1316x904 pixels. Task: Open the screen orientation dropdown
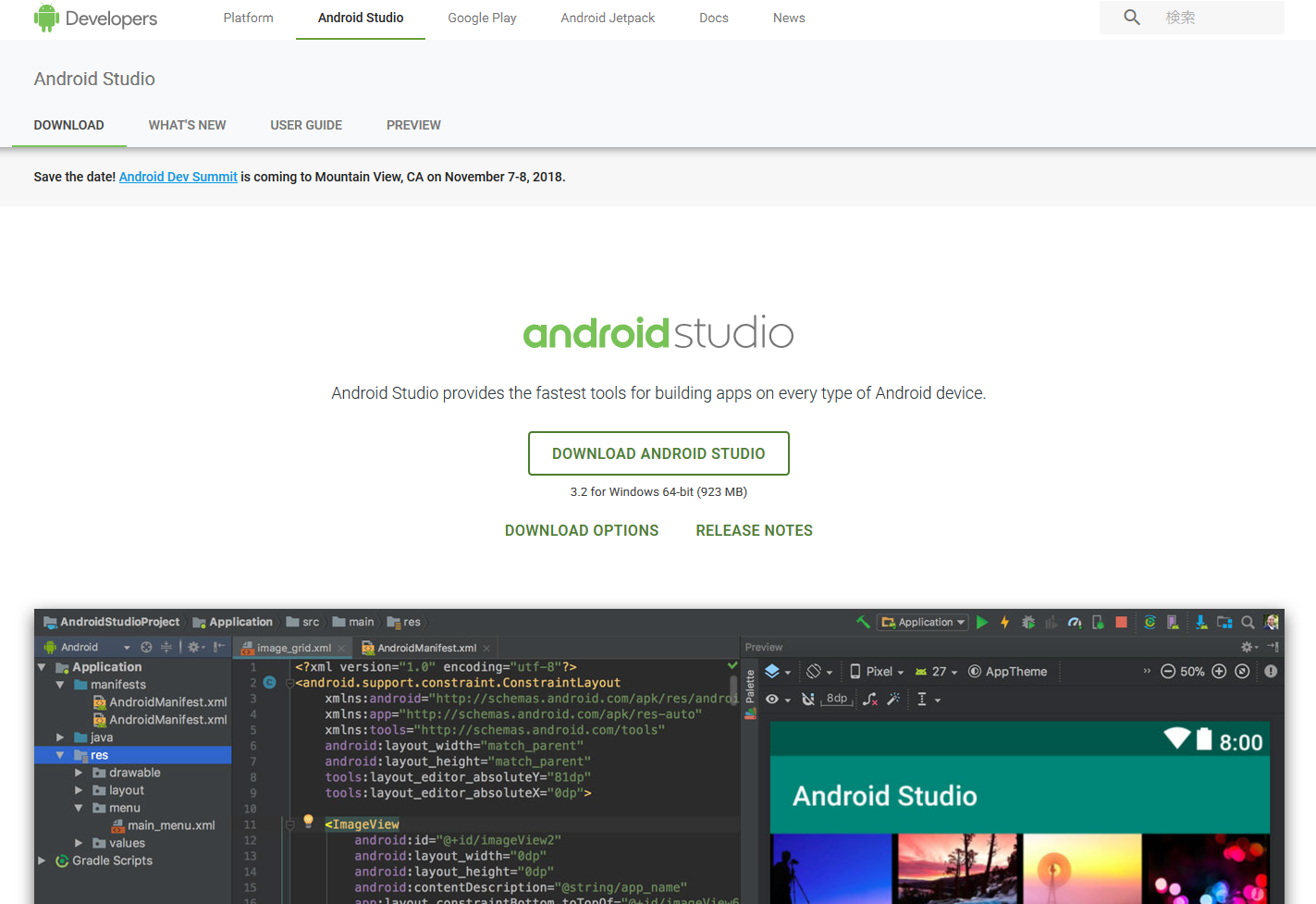tap(819, 672)
